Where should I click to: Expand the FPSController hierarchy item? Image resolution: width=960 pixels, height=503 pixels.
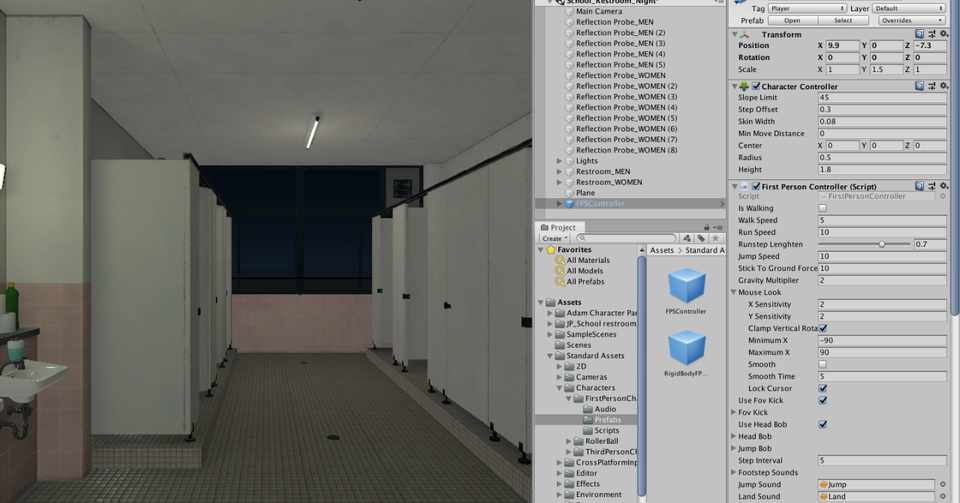(x=559, y=204)
